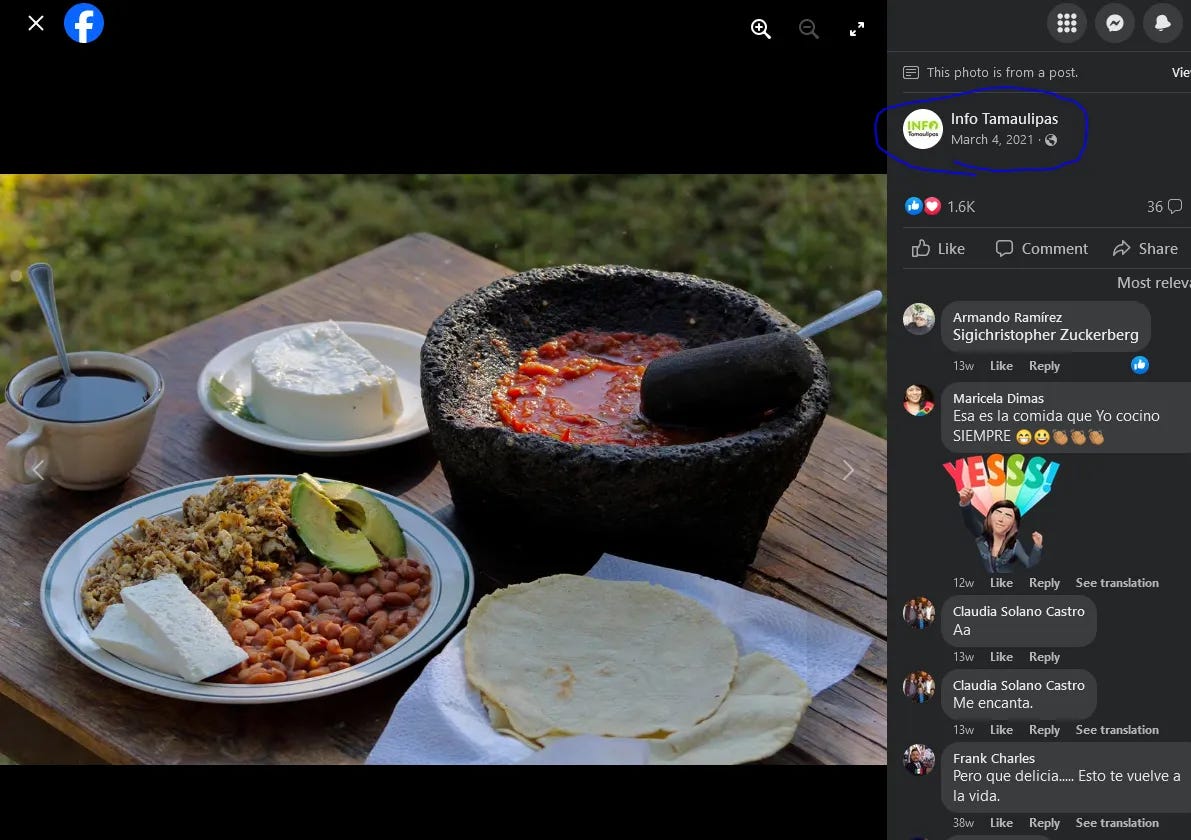Like Frank Charles's comment

(1001, 823)
